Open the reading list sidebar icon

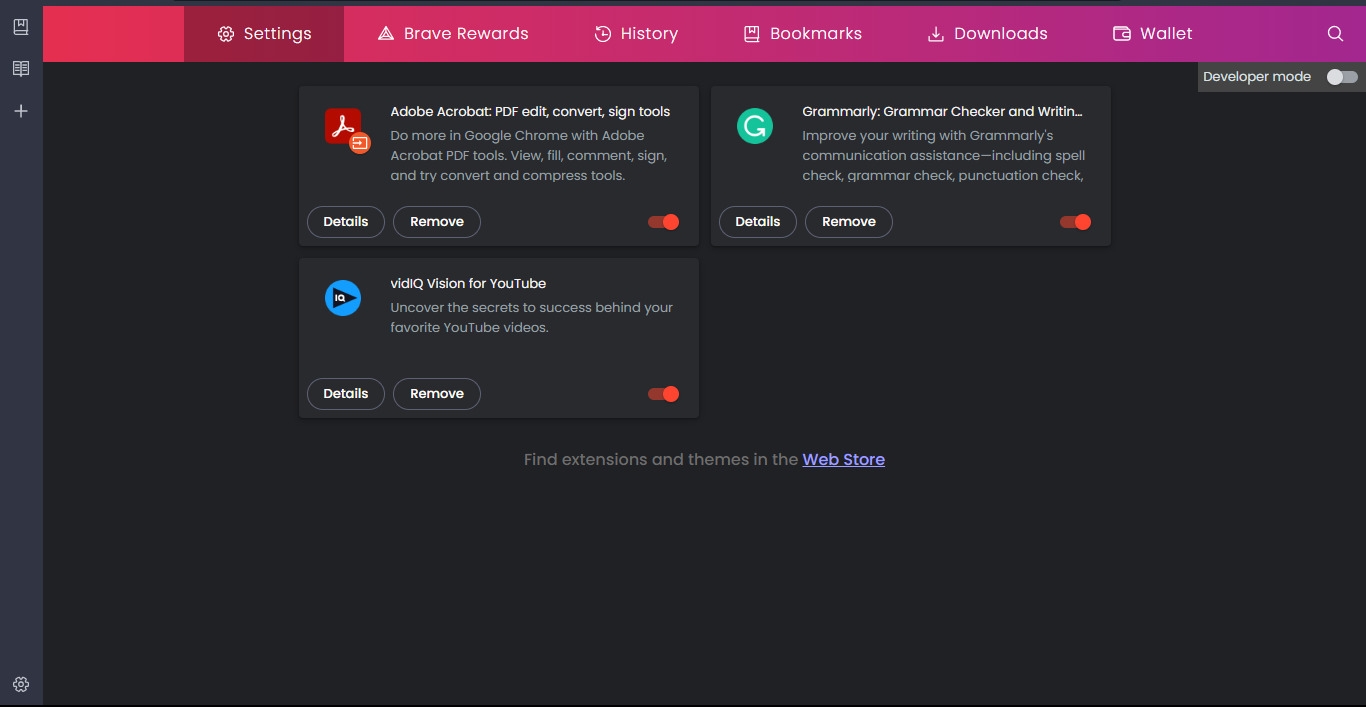click(21, 69)
